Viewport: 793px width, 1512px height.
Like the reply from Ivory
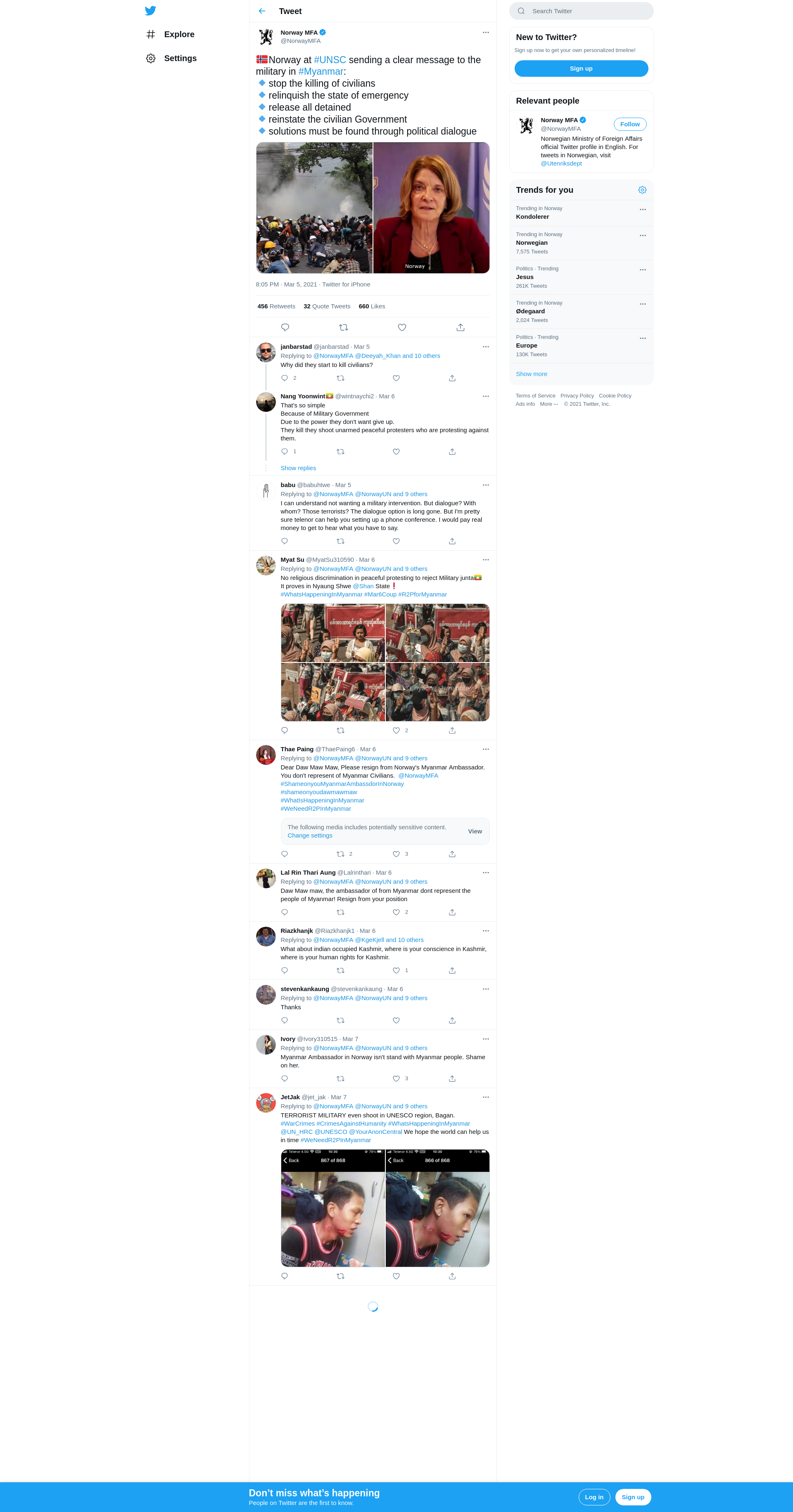pyautogui.click(x=396, y=1079)
